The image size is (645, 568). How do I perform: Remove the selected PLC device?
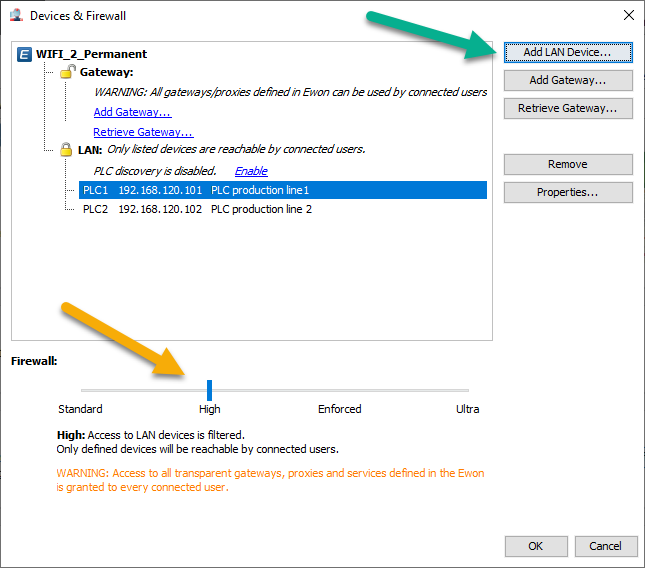(568, 164)
